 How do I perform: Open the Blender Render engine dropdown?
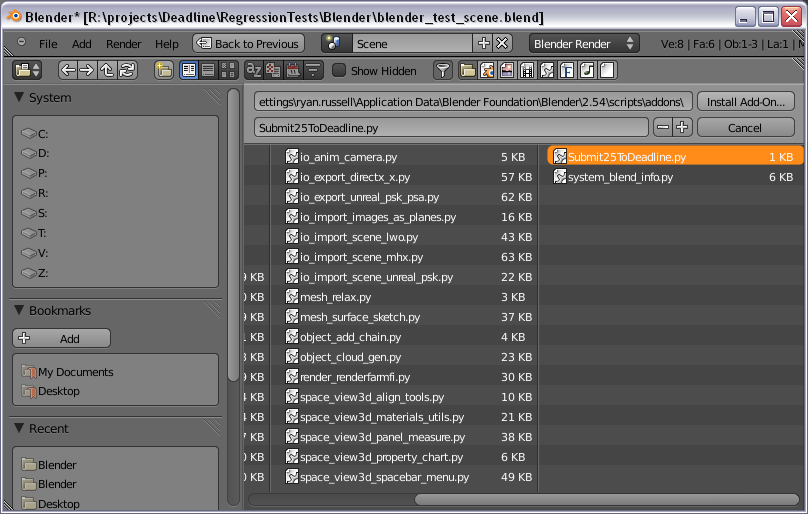point(584,43)
